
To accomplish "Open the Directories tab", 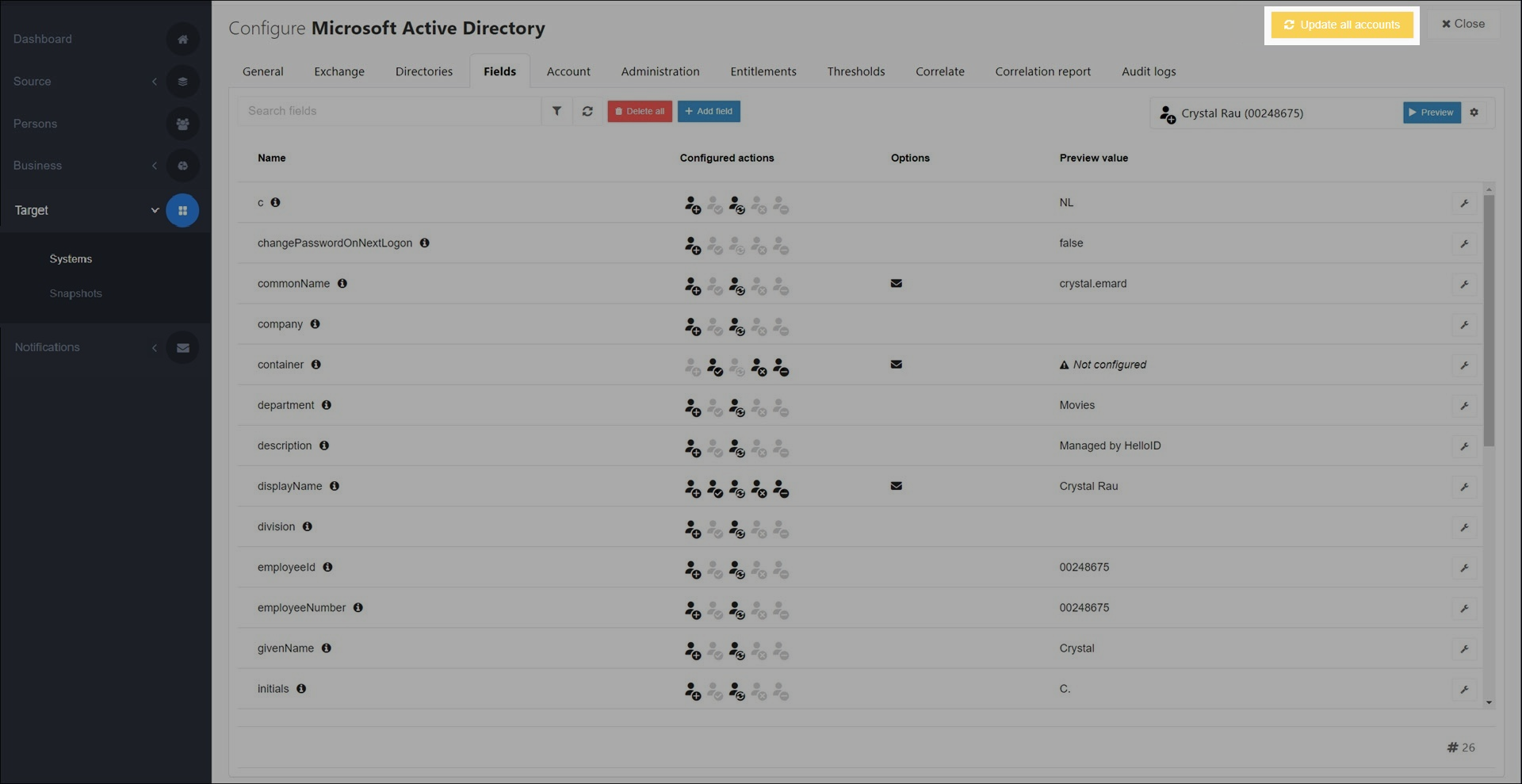I will click(424, 71).
